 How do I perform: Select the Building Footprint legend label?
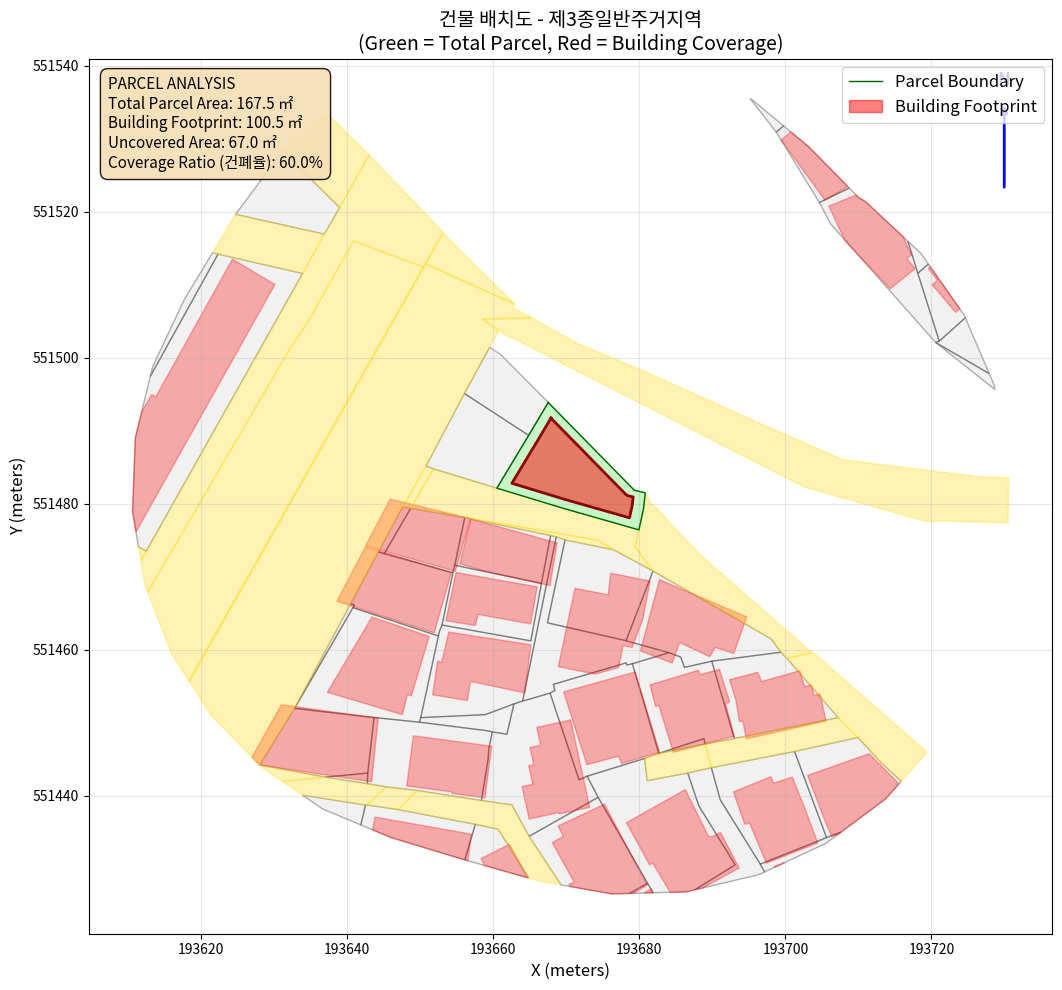[965, 106]
